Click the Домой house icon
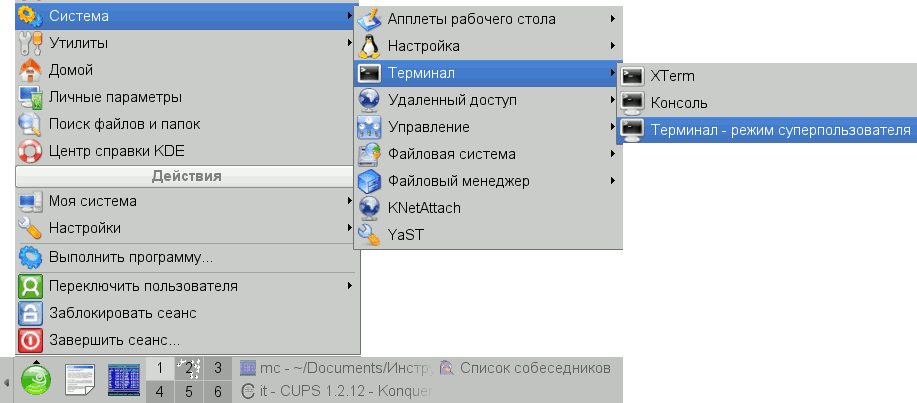Screen dimensions: 917x403 pos(30,70)
